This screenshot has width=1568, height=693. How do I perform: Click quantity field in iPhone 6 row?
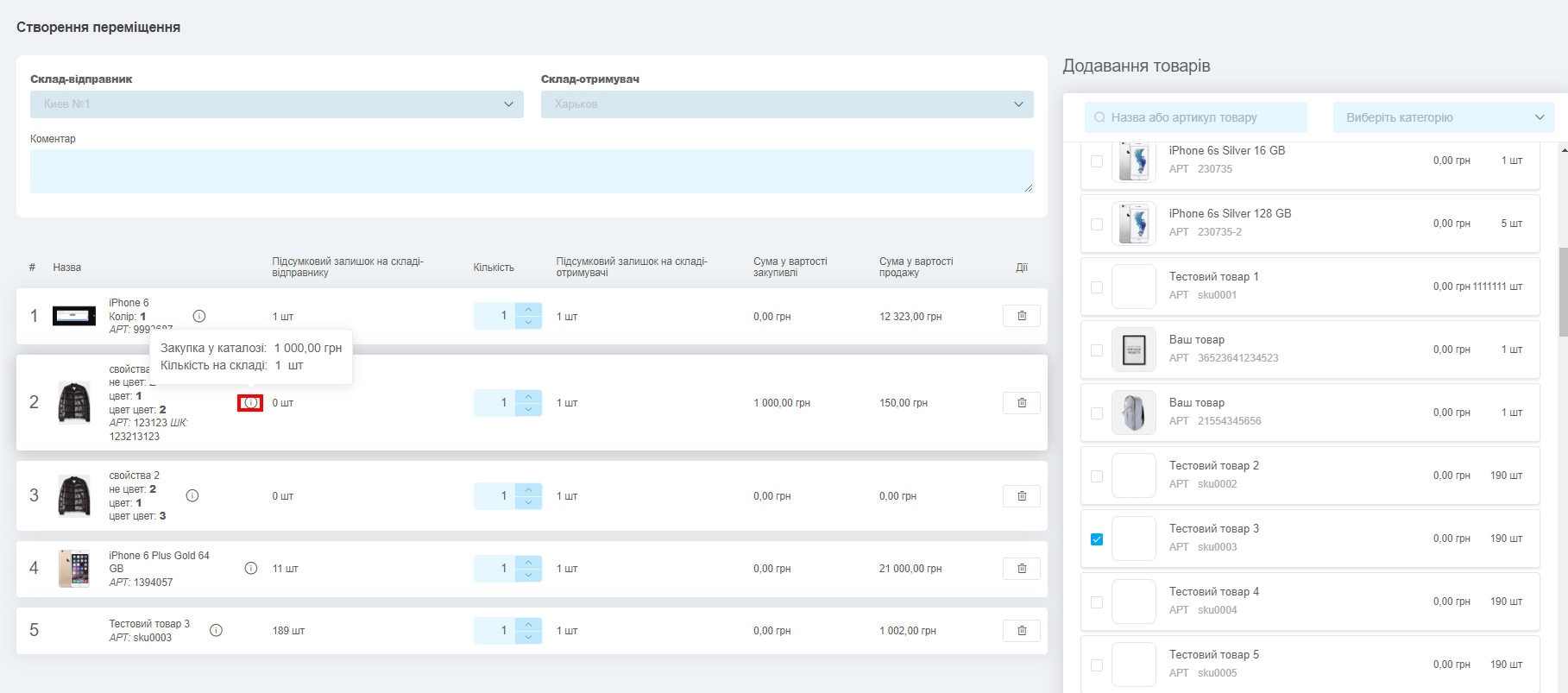[x=494, y=316]
